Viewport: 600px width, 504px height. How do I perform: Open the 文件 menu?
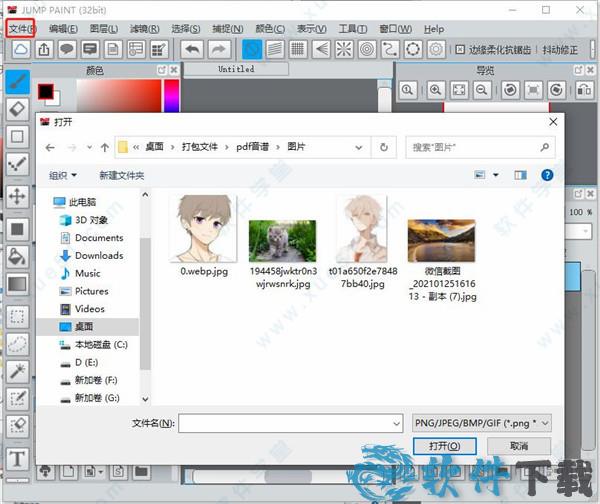click(x=20, y=29)
